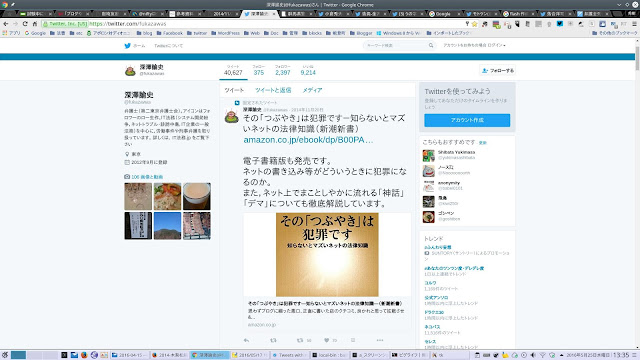Open Shibata Yukimasa's avatar in suggestions
Image resolution: width=640 pixels, height=360 pixels.
click(429, 156)
